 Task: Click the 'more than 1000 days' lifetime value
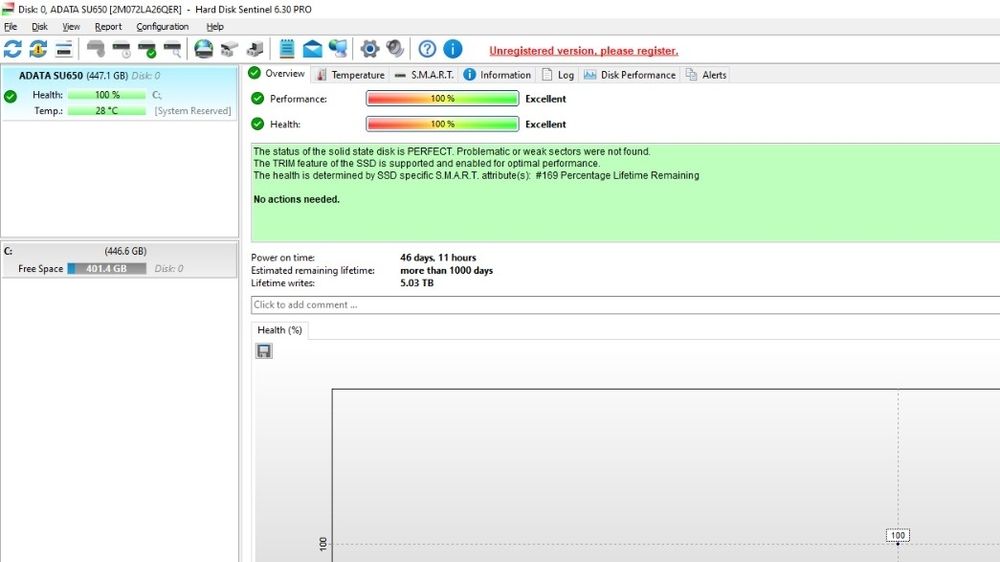coord(446,270)
